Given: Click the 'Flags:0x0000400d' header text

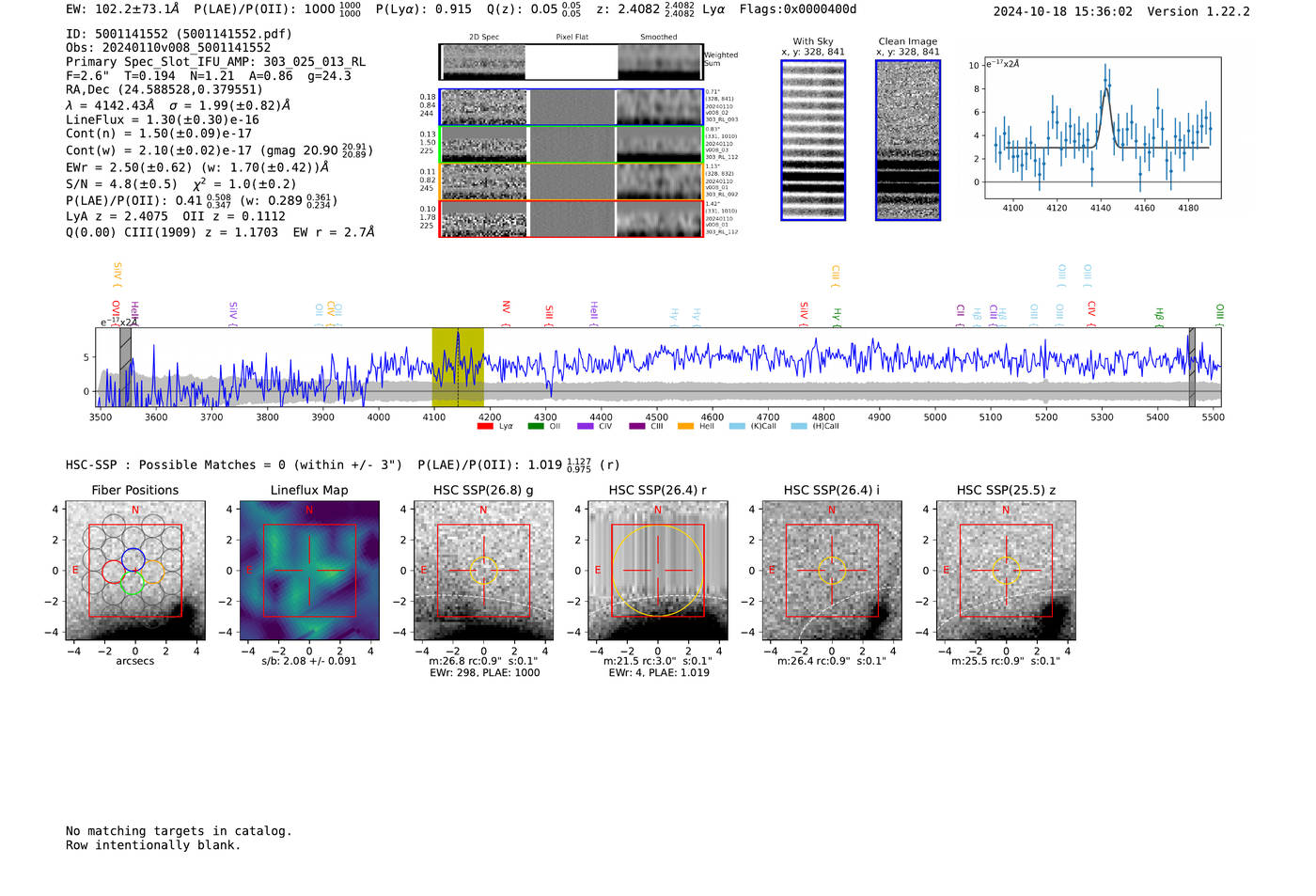Looking at the screenshot, I should [798, 9].
